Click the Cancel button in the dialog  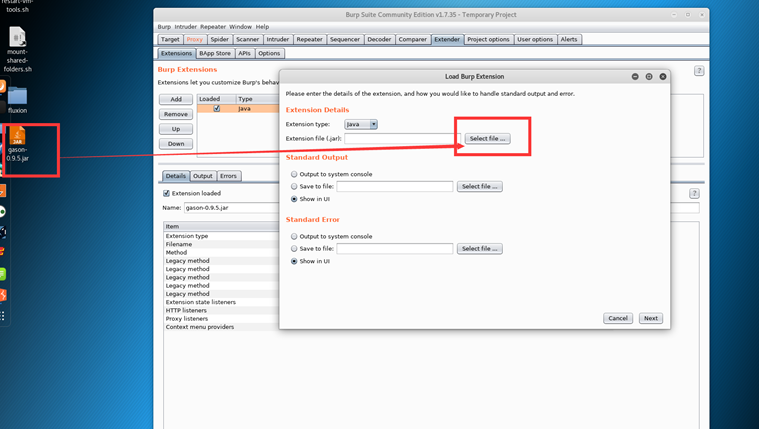coord(618,318)
